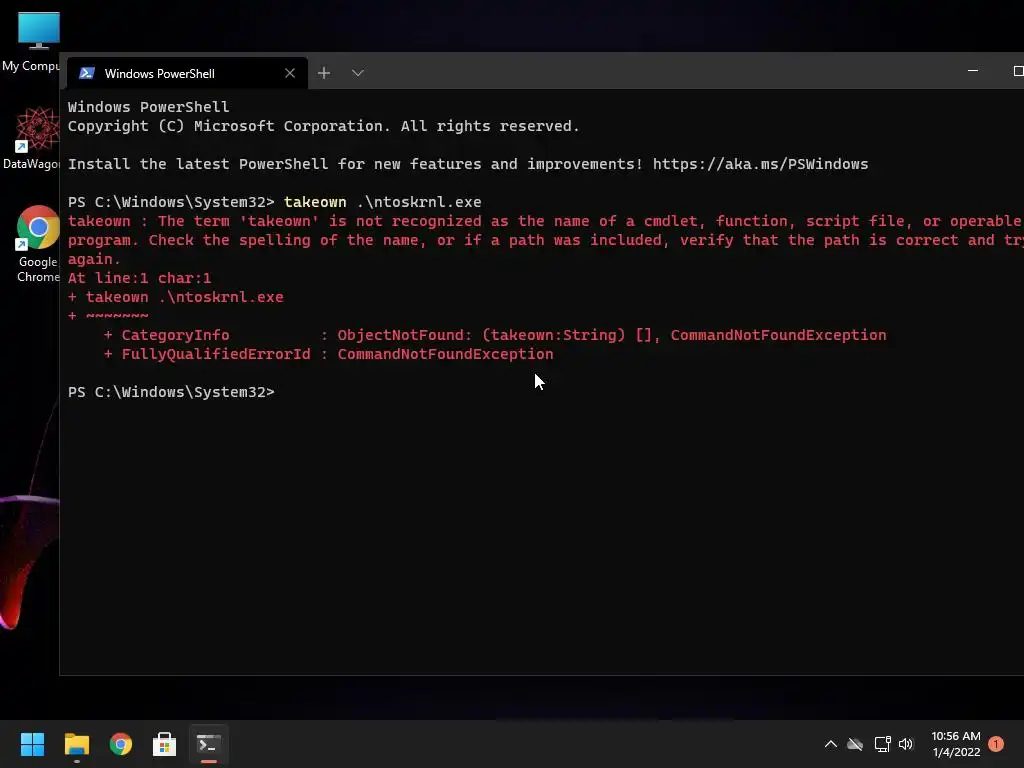Screen dimensions: 1024x768
Task: Open File Explorer from the taskbar
Action: coord(76,744)
